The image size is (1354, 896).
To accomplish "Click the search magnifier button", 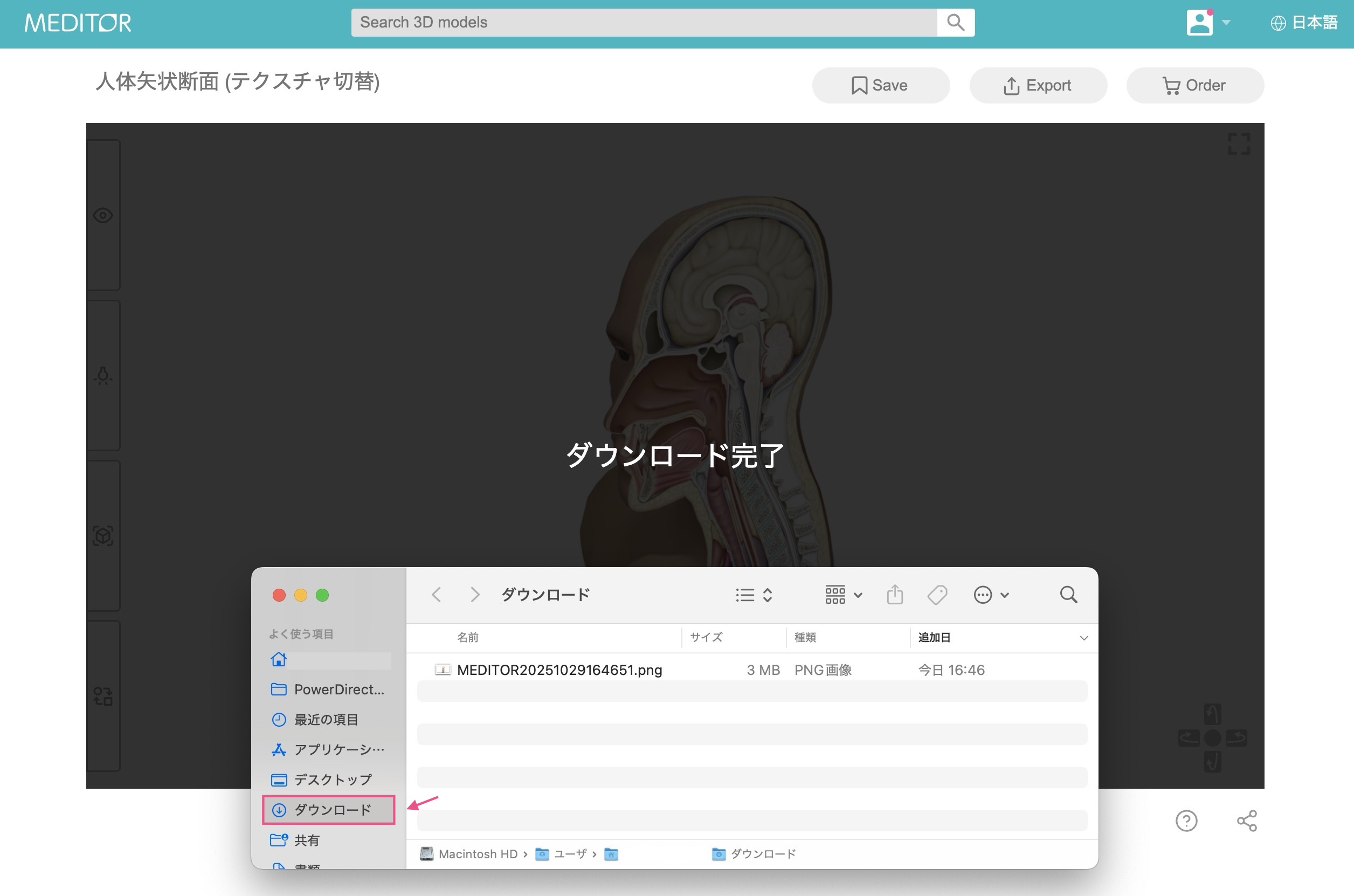I will [x=955, y=23].
